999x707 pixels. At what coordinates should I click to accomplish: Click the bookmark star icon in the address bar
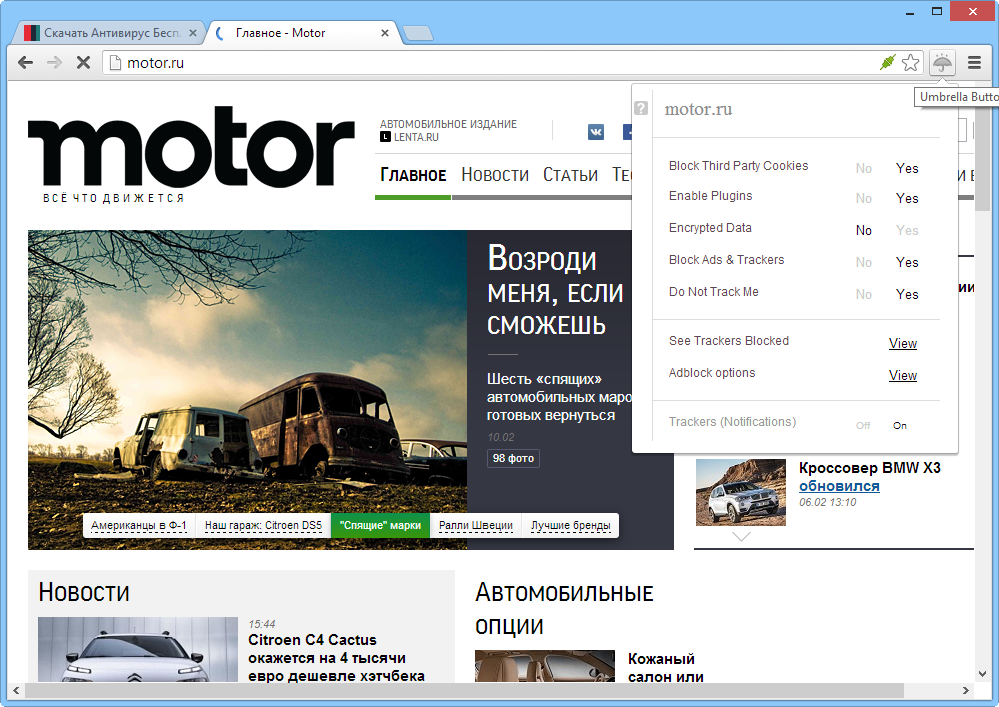click(910, 62)
